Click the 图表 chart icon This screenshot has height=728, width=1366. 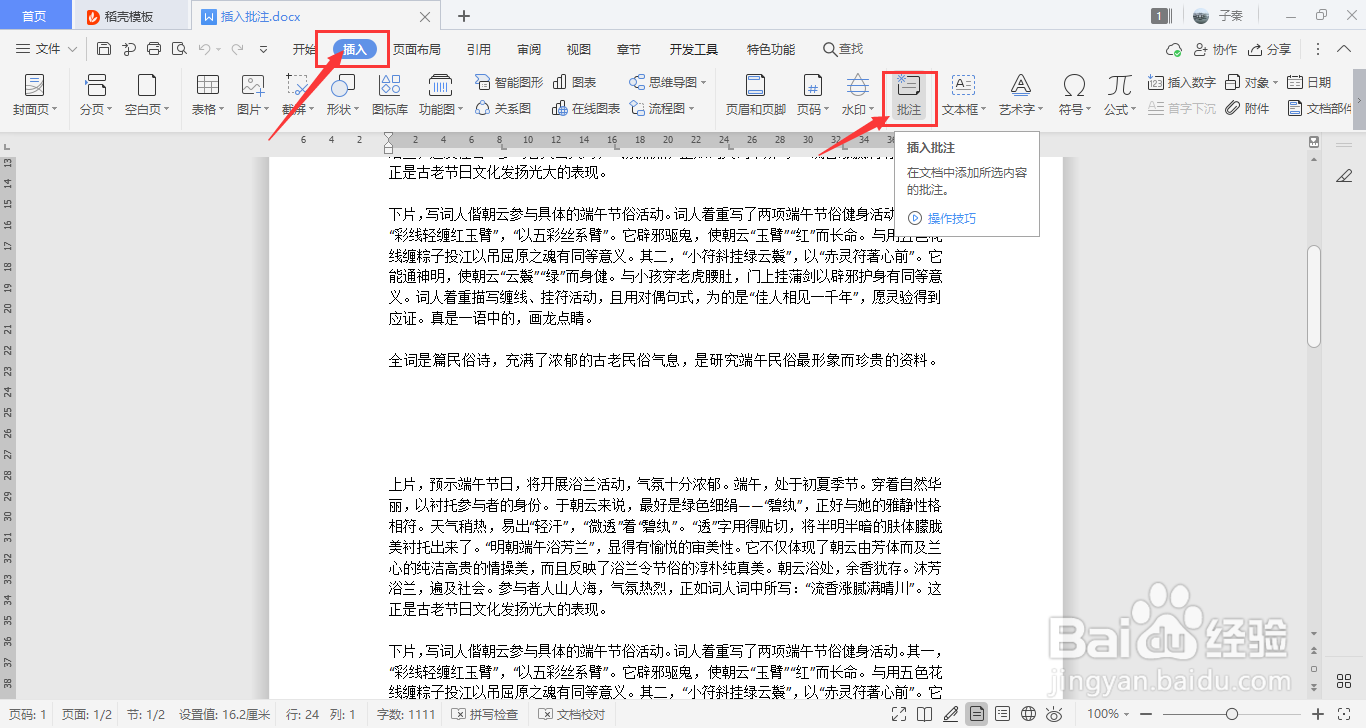click(x=574, y=82)
